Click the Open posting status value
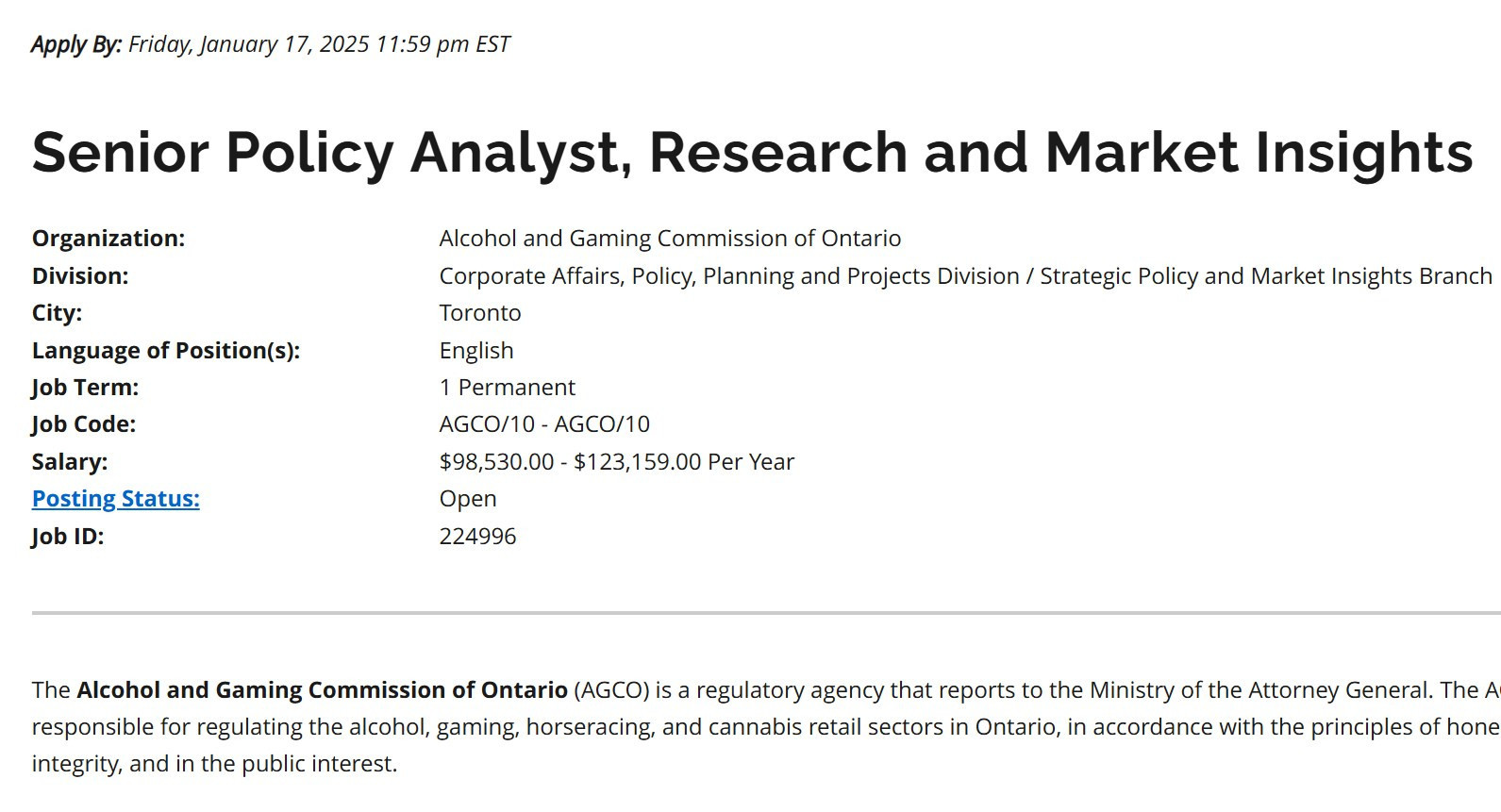1501x812 pixels. click(468, 499)
